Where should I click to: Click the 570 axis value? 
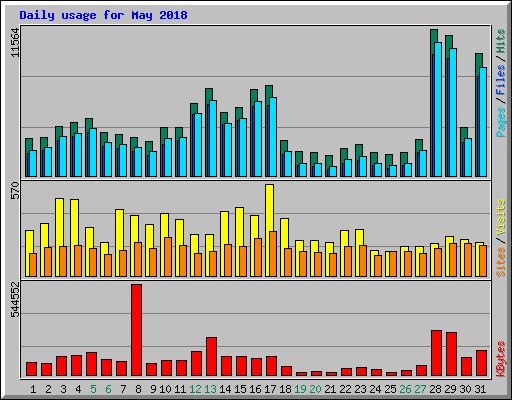point(16,190)
